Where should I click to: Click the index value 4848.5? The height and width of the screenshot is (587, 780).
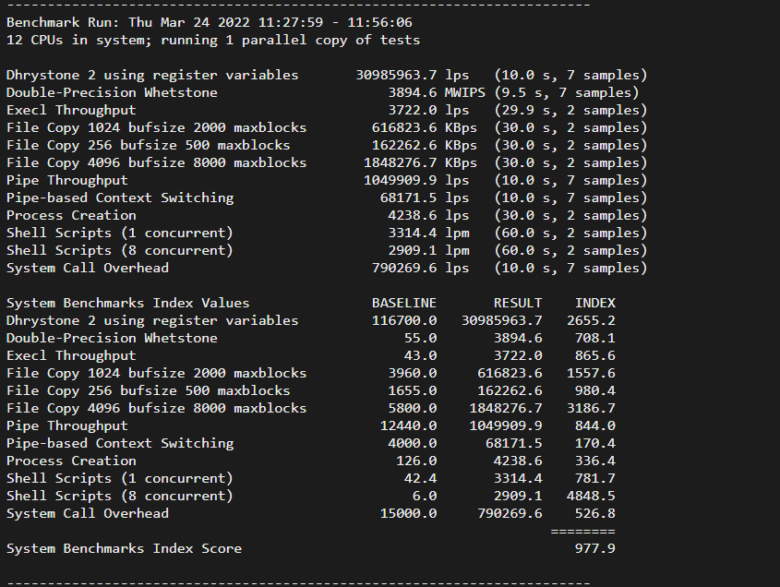coord(595,496)
